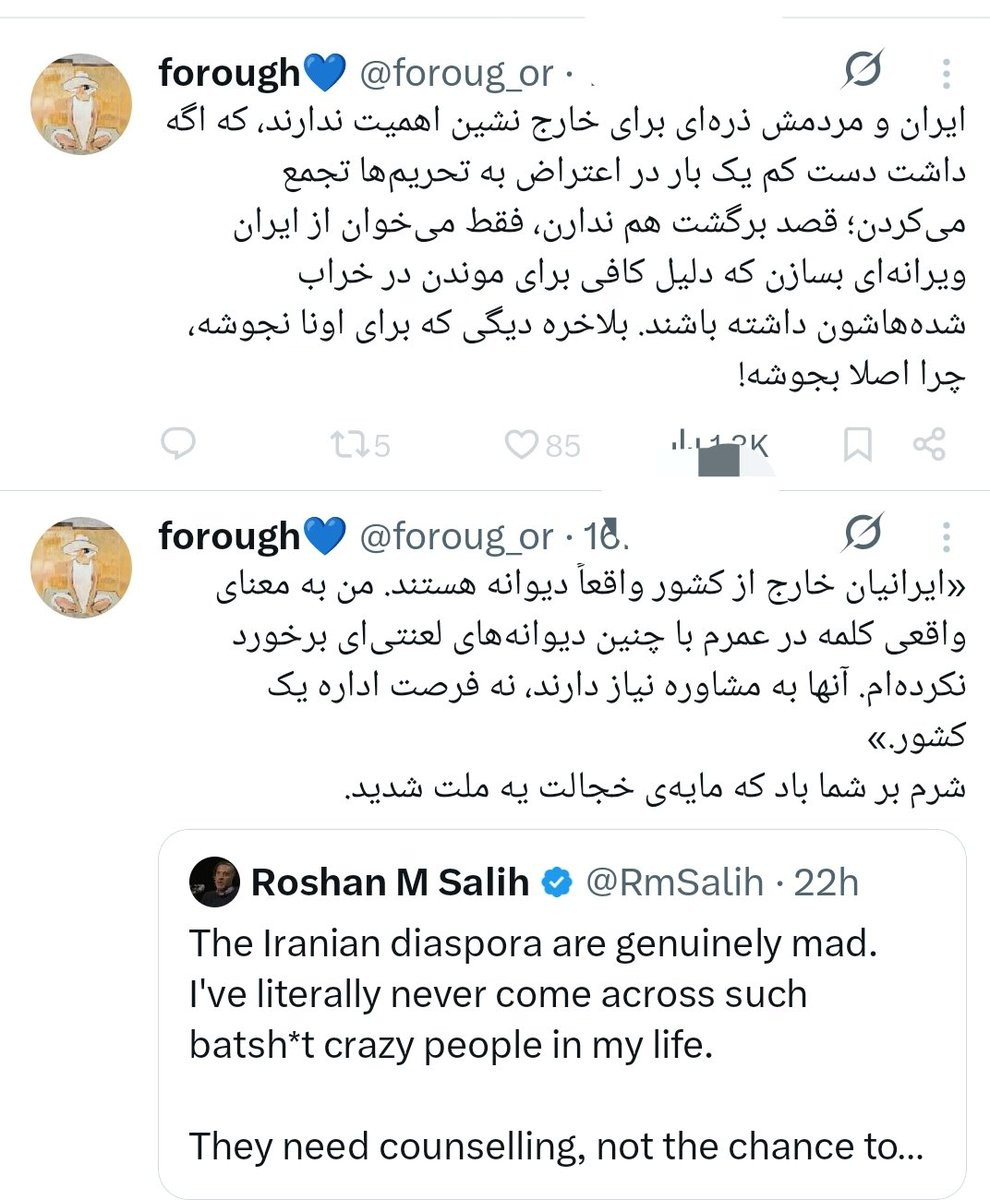
Task: Like the first tweet with 85 likes
Action: tap(542, 445)
